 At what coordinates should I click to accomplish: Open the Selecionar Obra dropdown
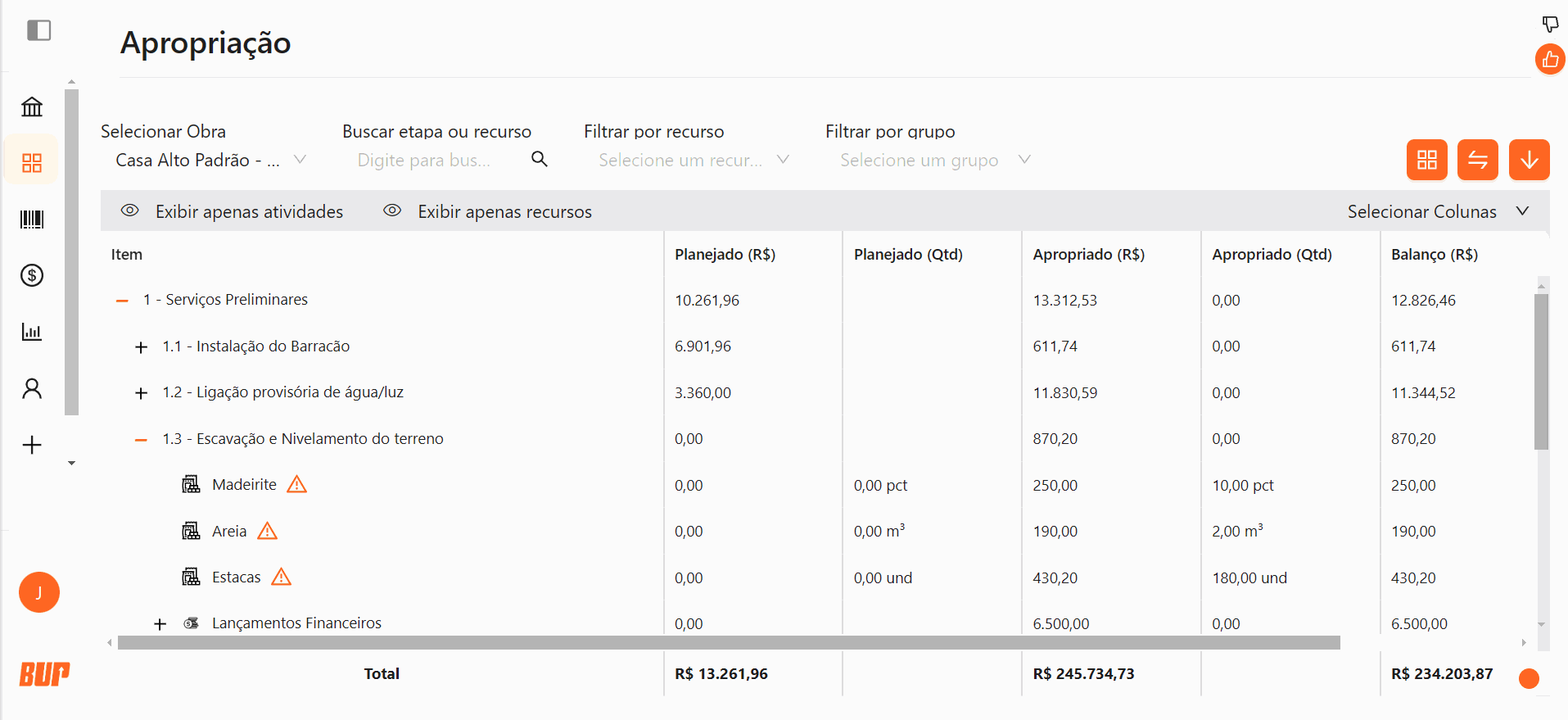pos(210,161)
